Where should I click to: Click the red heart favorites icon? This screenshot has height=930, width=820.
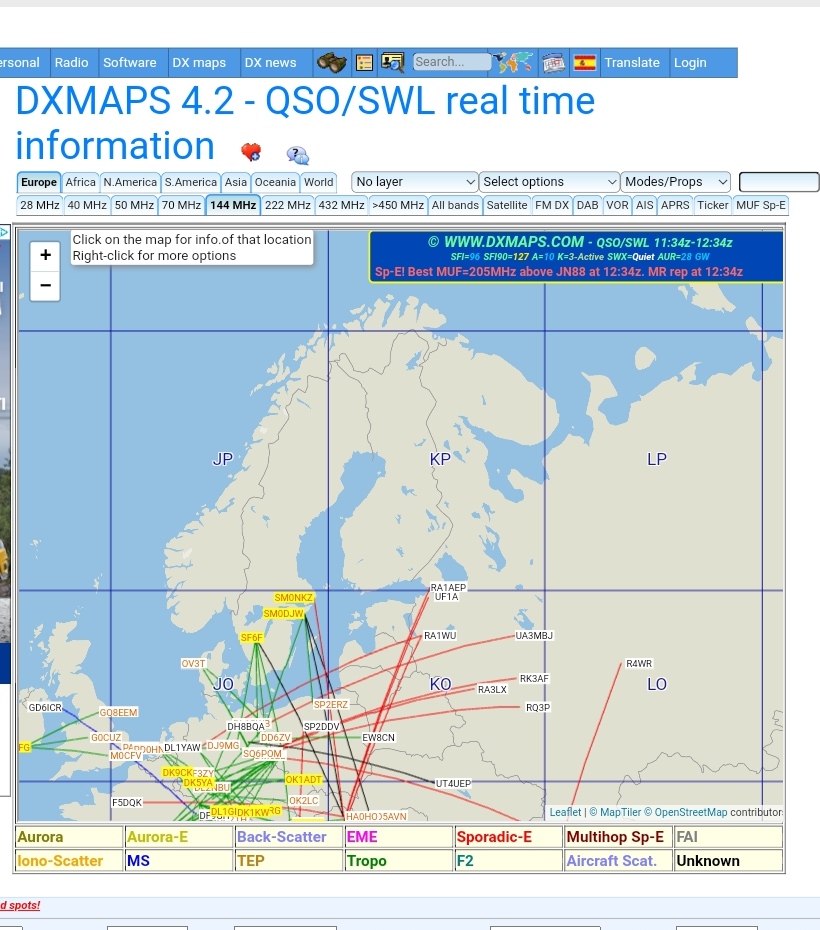pyautogui.click(x=251, y=152)
